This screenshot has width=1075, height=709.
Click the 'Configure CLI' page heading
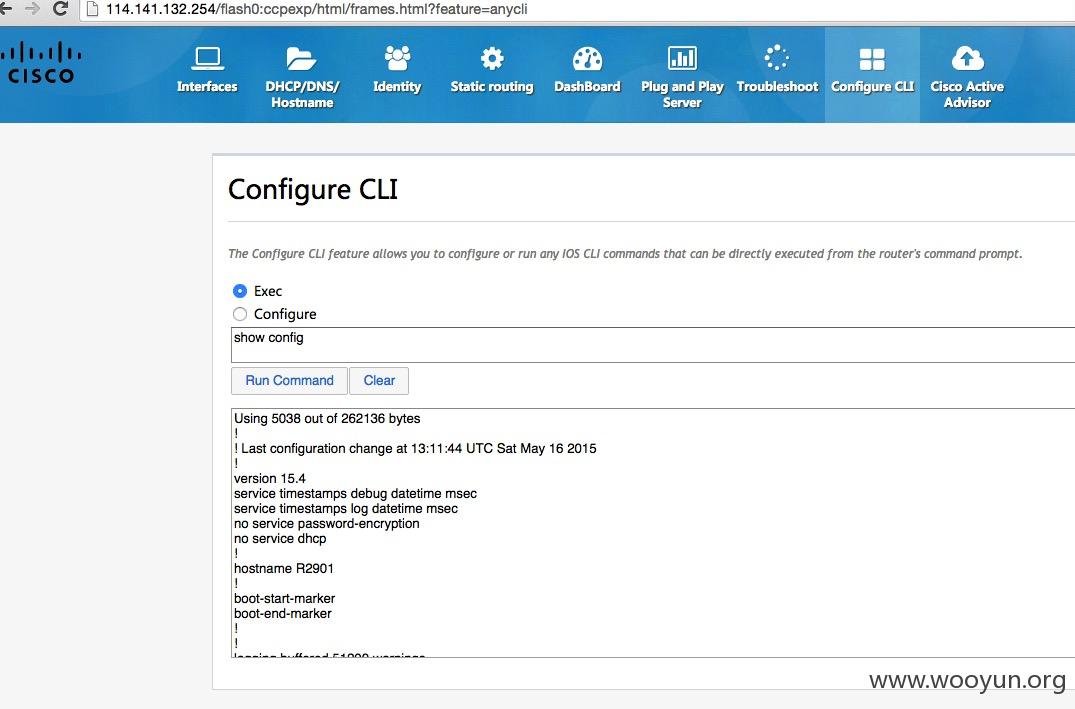313,189
